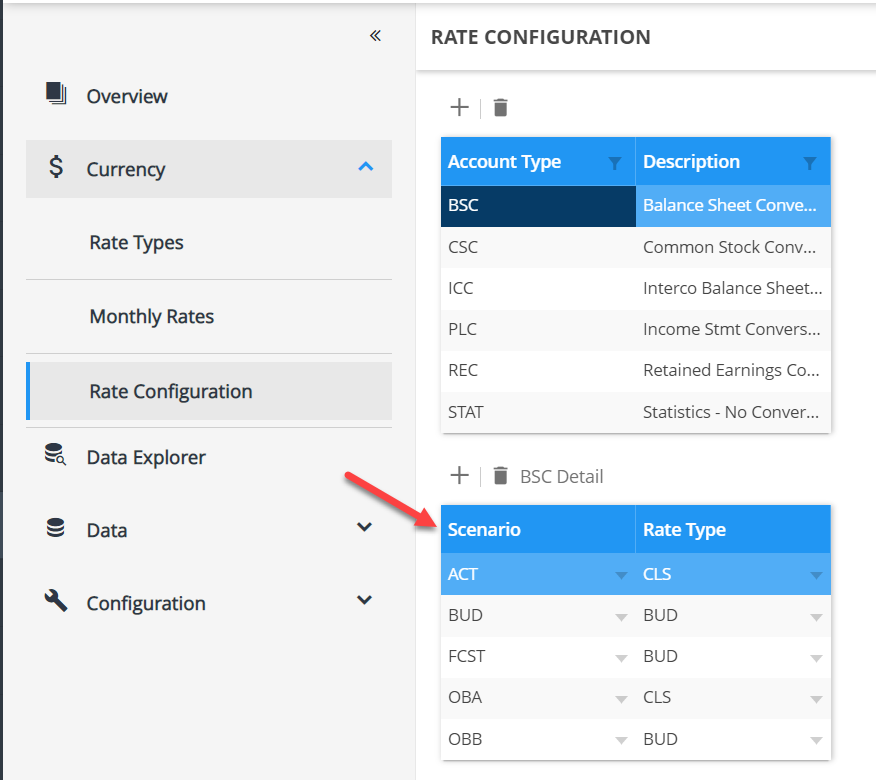Viewport: 876px width, 780px height.
Task: Expand the Configuration menu section
Action: tap(365, 600)
